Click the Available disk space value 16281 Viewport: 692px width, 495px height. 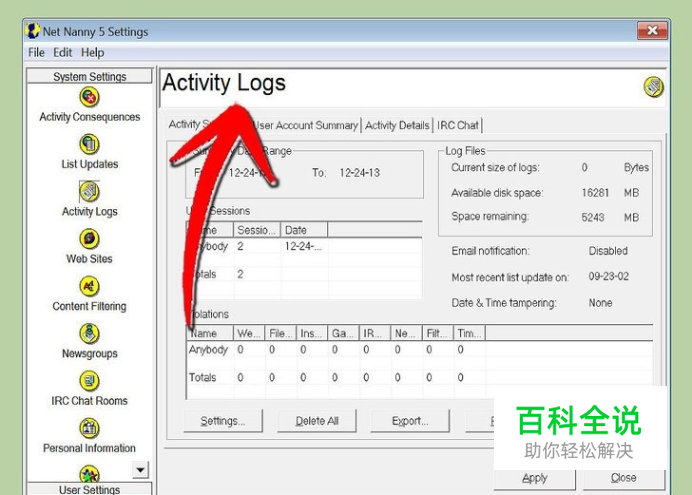(595, 193)
